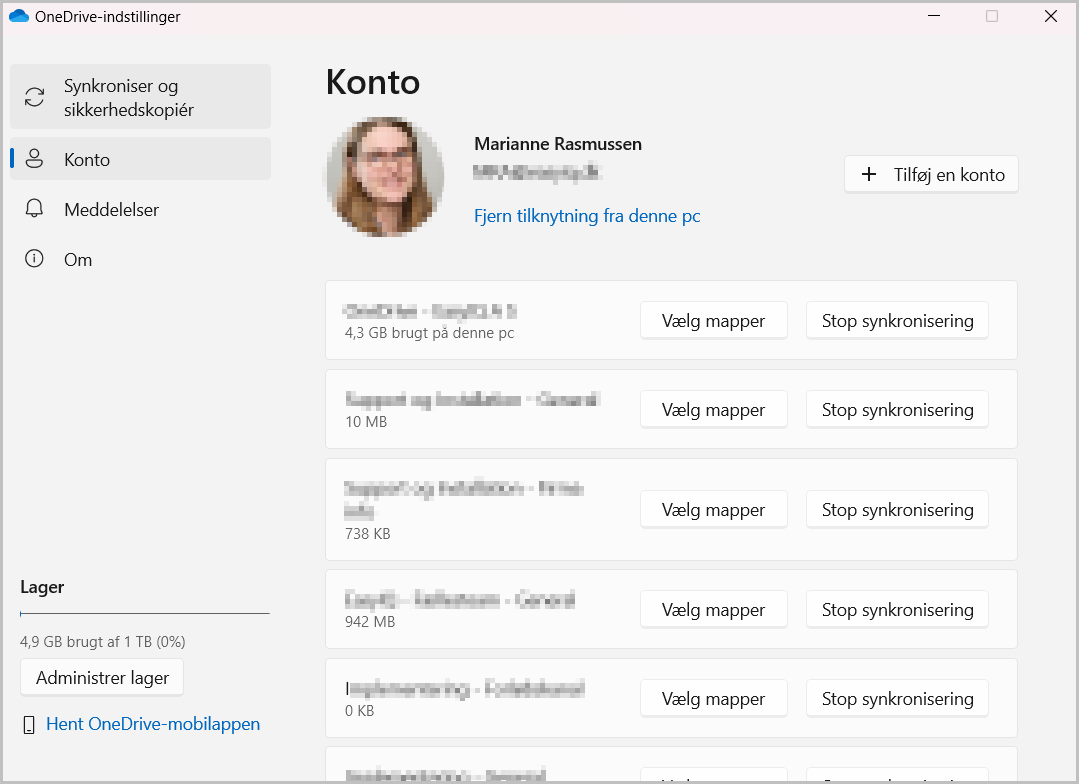Stop synkronisering for the 0 KB library
Viewport: 1079px width, 784px height.
(x=897, y=699)
